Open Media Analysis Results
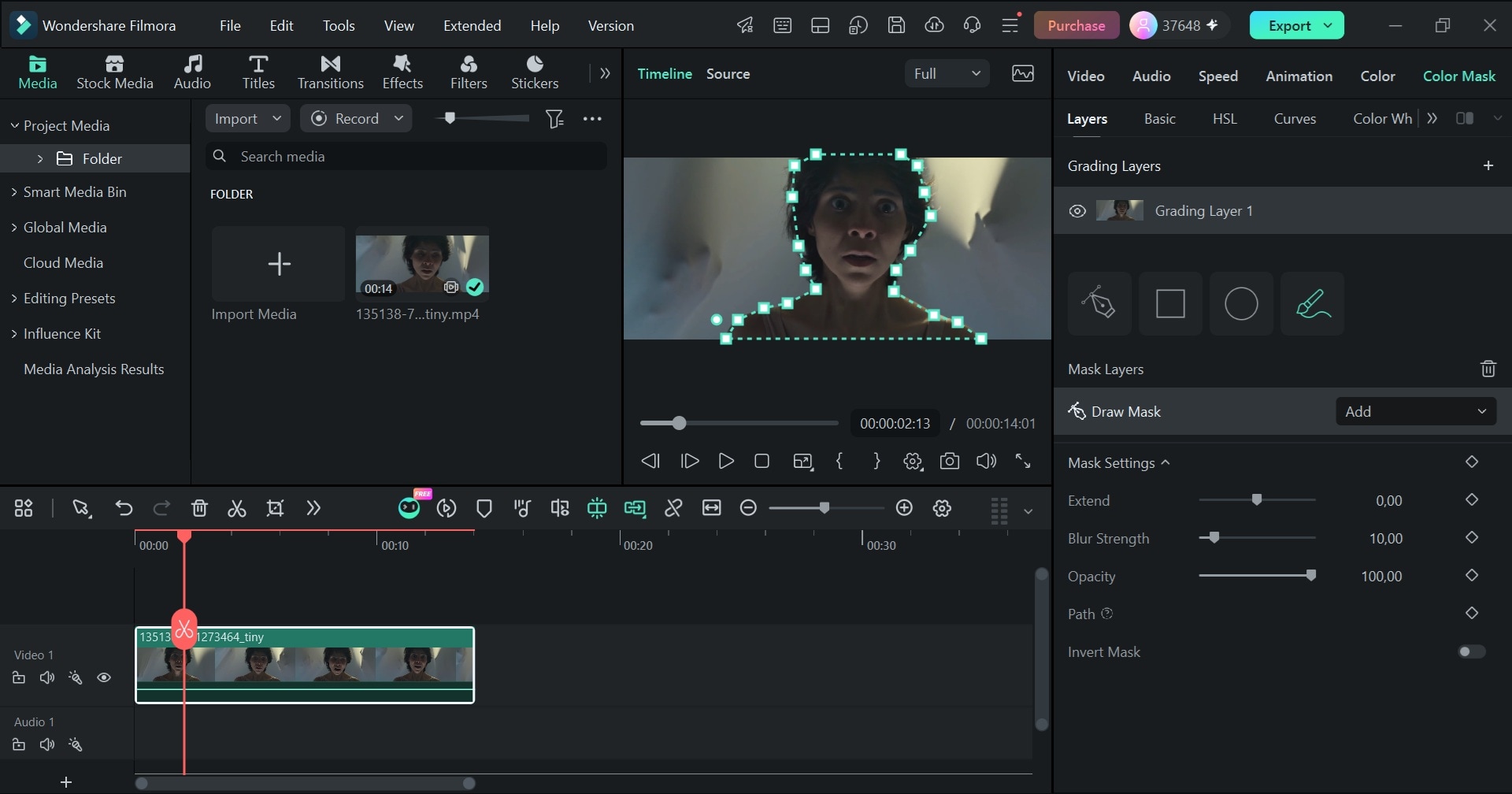Image resolution: width=1512 pixels, height=794 pixels. pyautogui.click(x=94, y=369)
